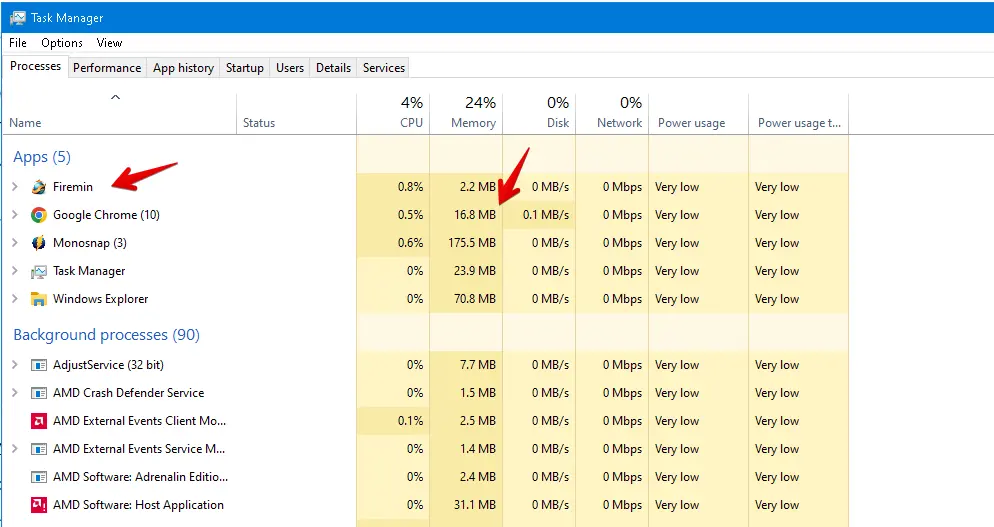Select AMD Software: Host Application name

138,505
